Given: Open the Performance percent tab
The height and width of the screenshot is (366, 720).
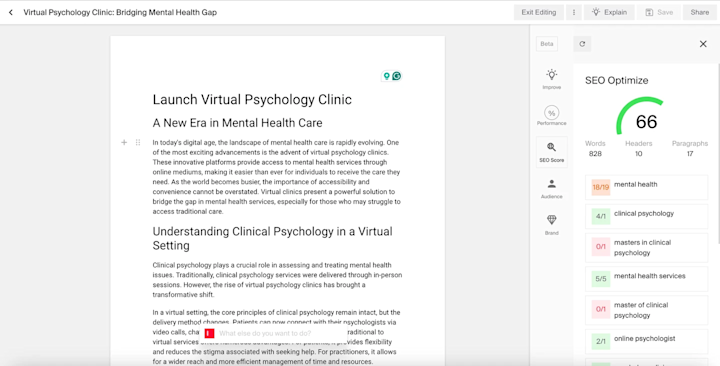Looking at the screenshot, I should click(x=551, y=115).
